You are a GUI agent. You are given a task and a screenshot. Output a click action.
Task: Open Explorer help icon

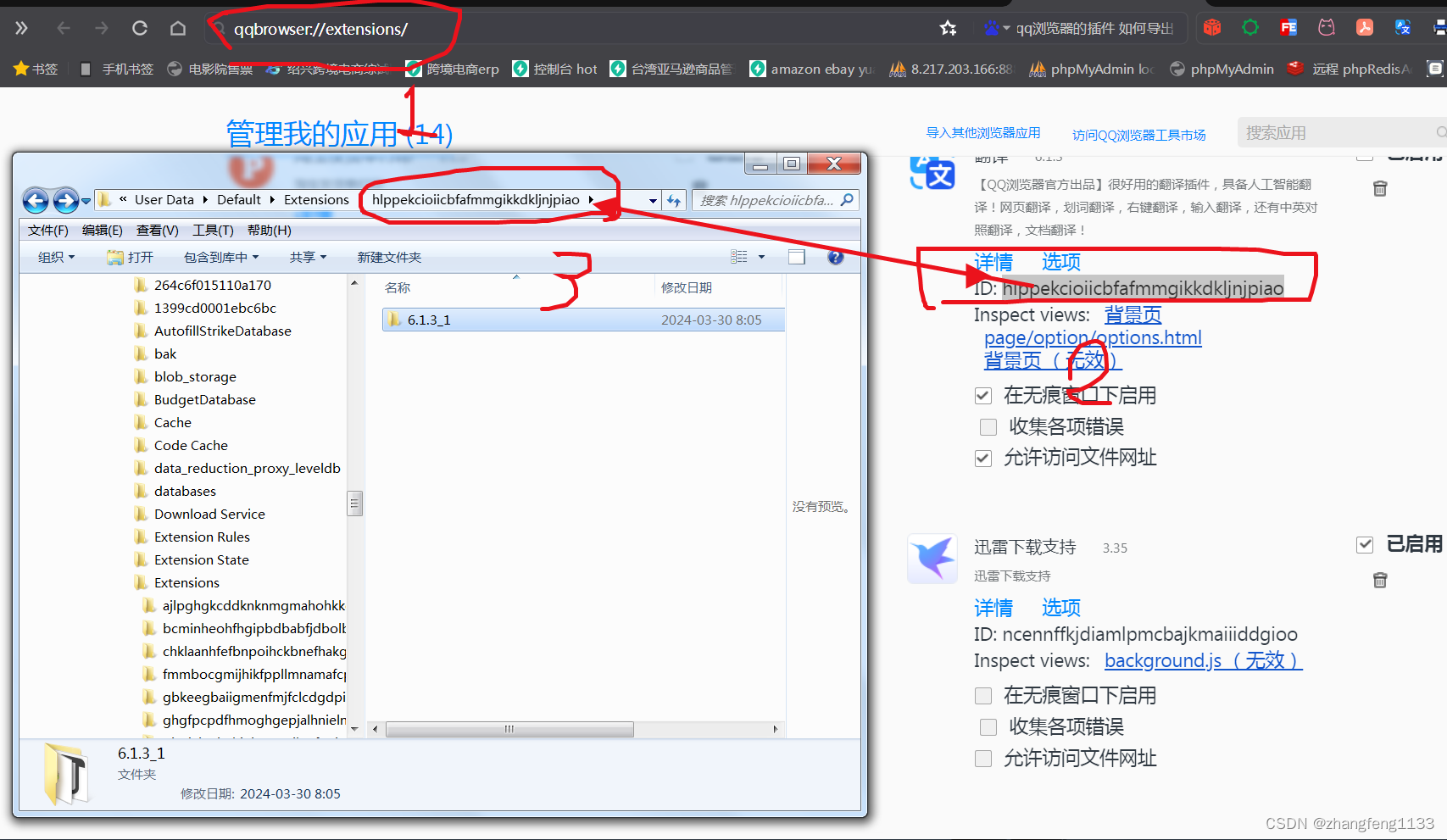[836, 257]
